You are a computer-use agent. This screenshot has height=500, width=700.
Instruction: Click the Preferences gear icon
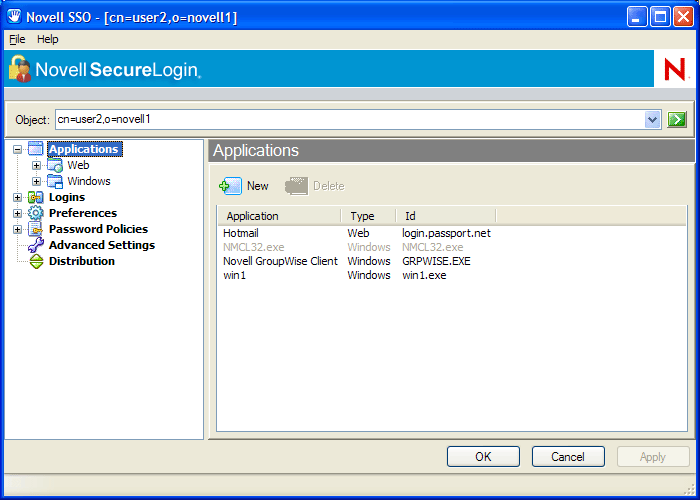pos(36,213)
